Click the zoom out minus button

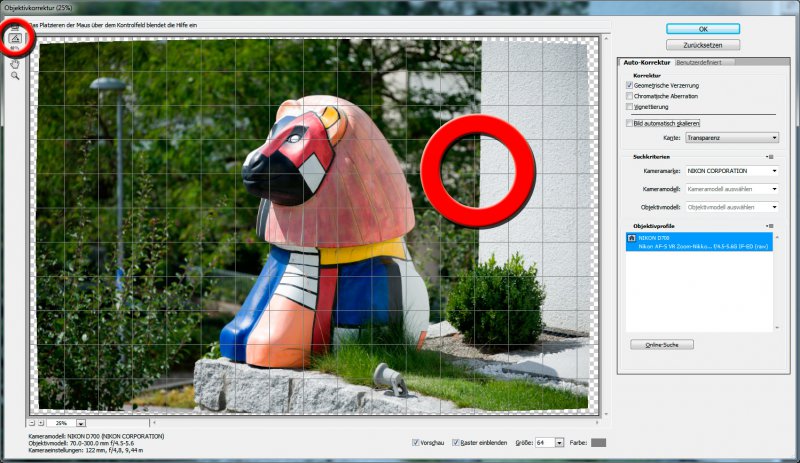[x=32, y=423]
